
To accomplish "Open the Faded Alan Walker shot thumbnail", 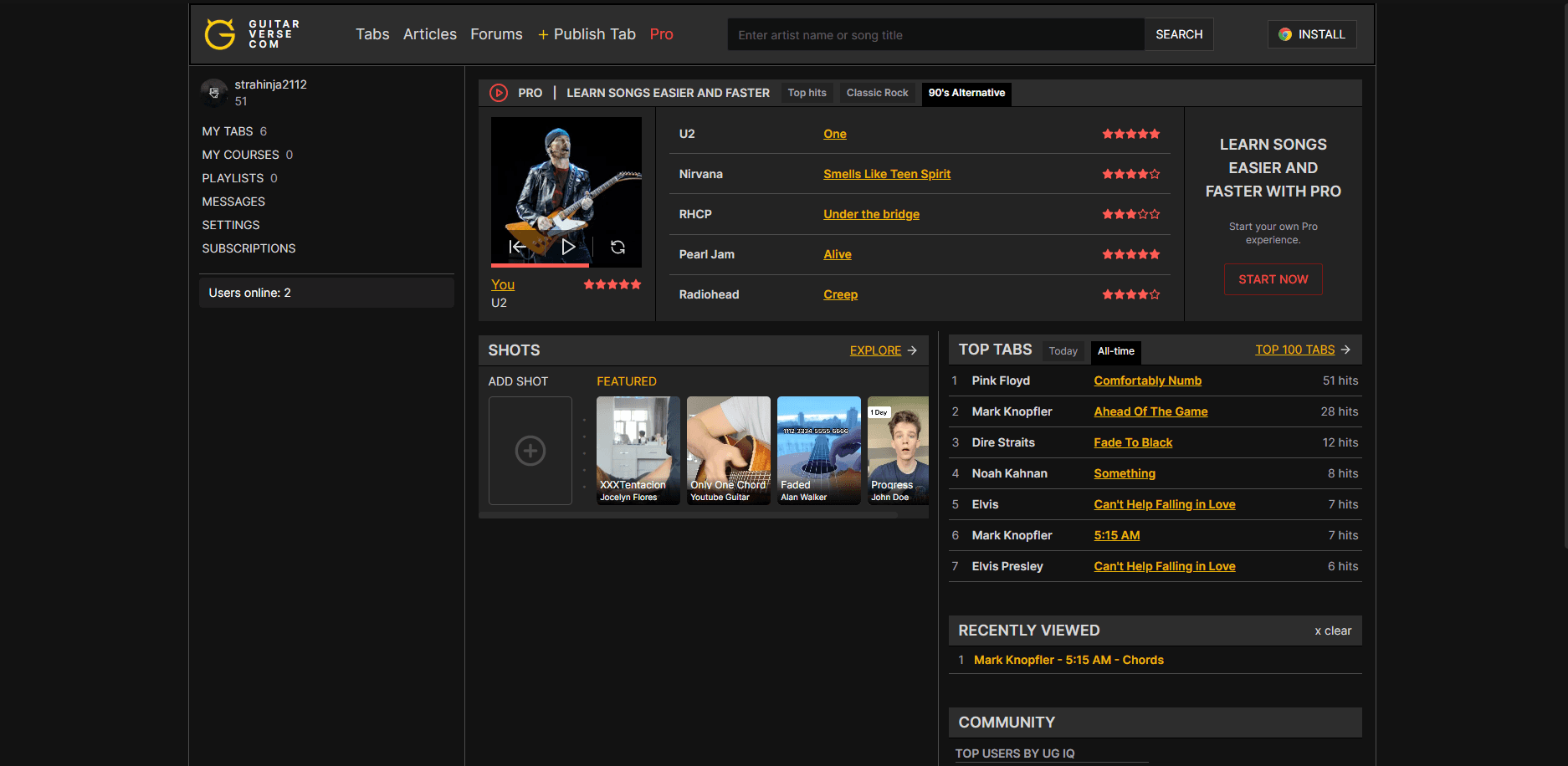I will [x=818, y=450].
